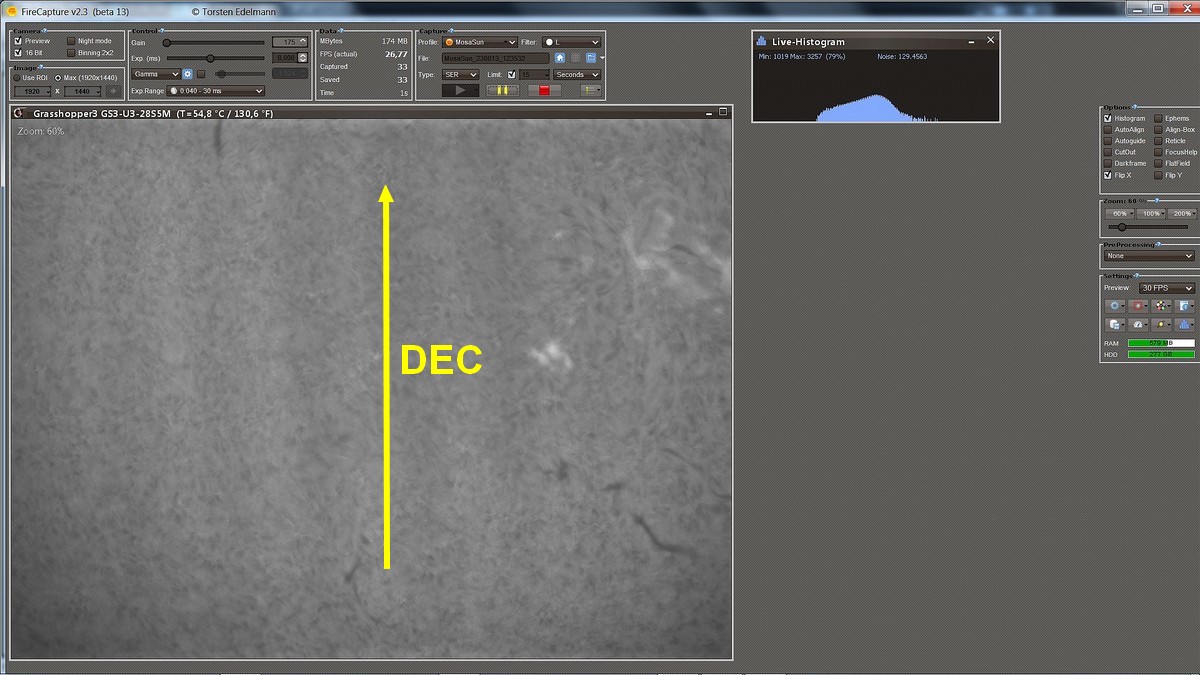Enable the AutoAlign checkbox
The image size is (1200, 675).
pos(1108,130)
